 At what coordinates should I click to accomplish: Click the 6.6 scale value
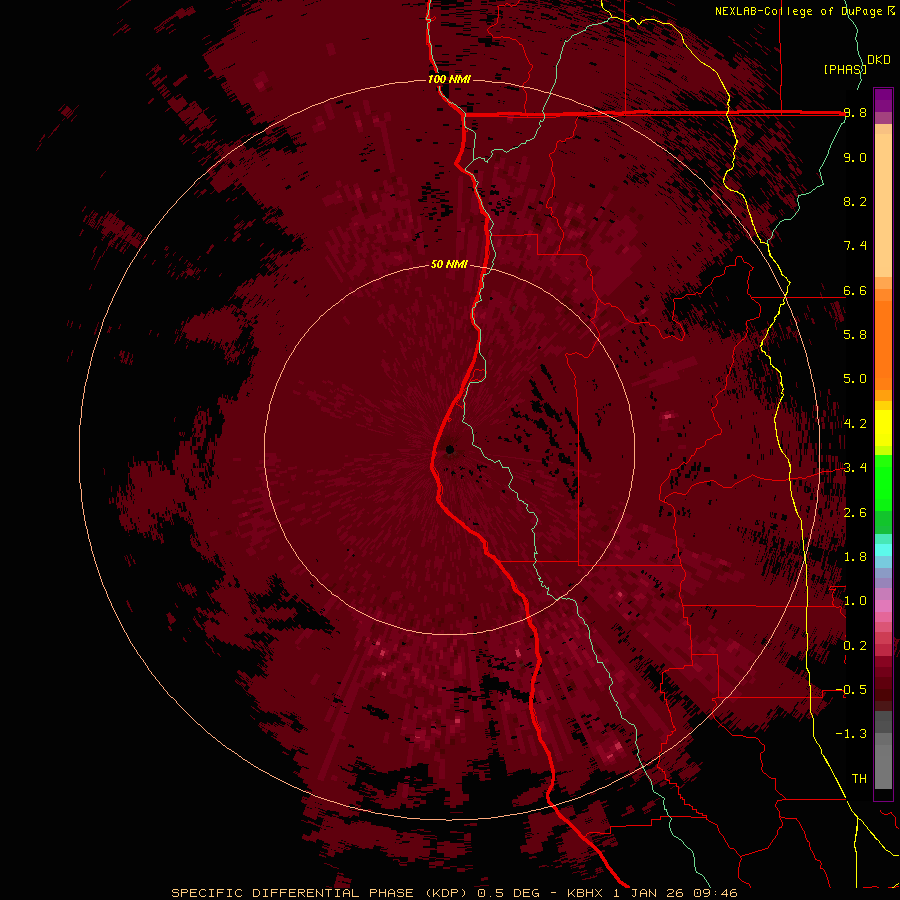(855, 290)
